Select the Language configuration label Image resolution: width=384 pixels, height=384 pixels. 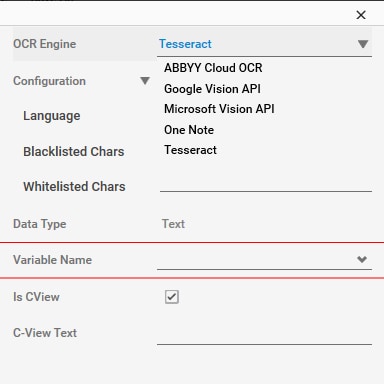tap(52, 116)
